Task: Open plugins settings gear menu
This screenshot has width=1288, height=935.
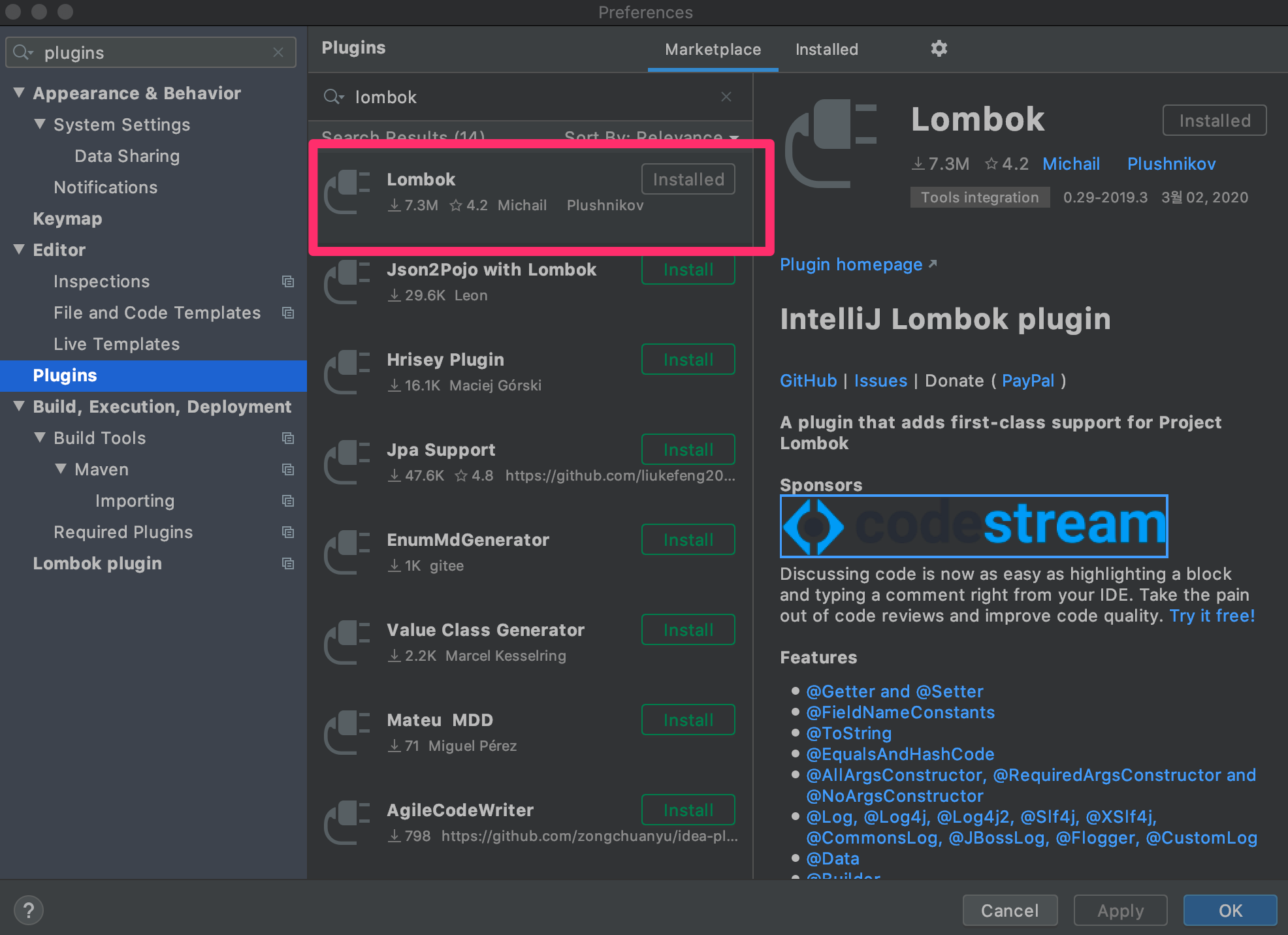Action: click(x=939, y=48)
